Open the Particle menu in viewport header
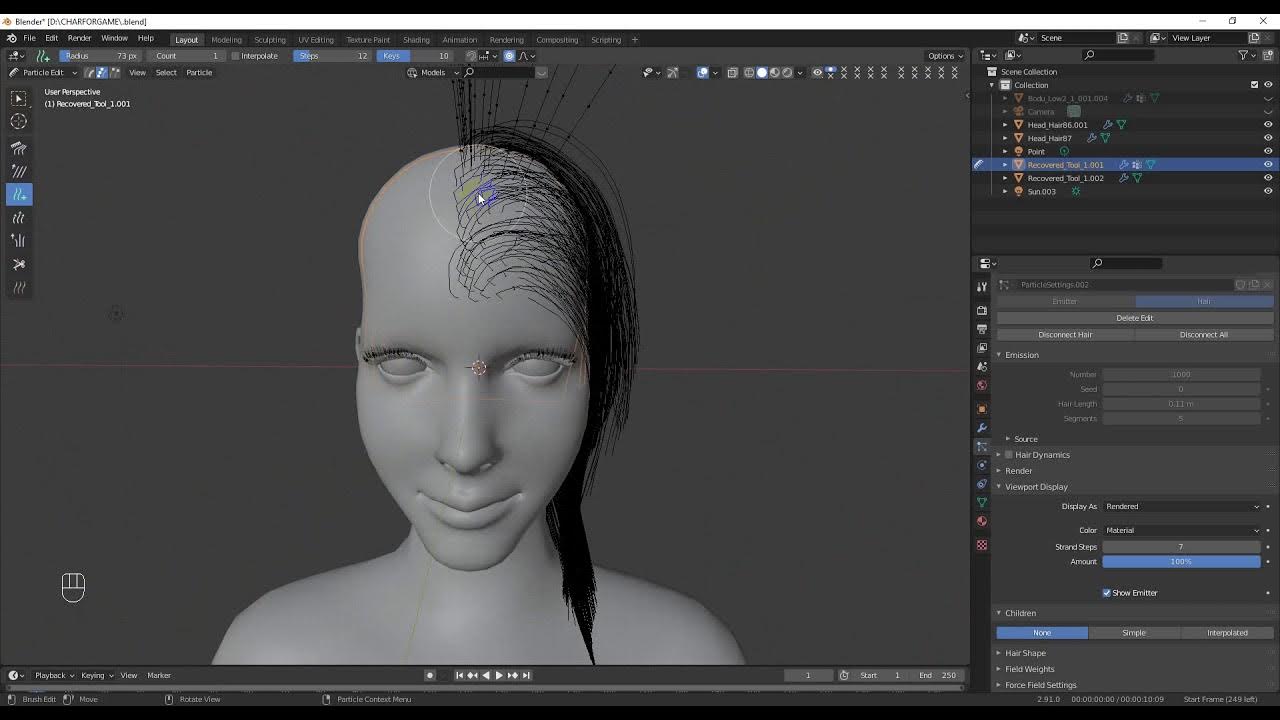The image size is (1280, 720). point(199,72)
